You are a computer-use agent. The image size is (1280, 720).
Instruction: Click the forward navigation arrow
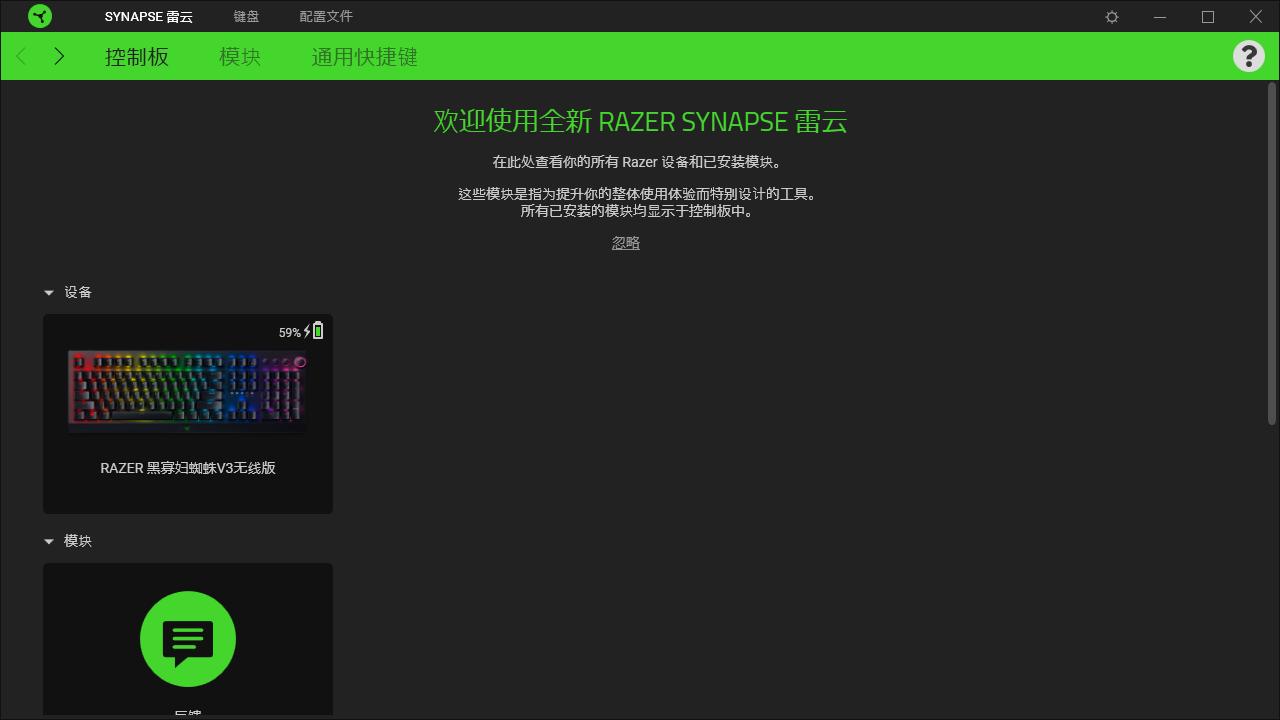(x=59, y=56)
